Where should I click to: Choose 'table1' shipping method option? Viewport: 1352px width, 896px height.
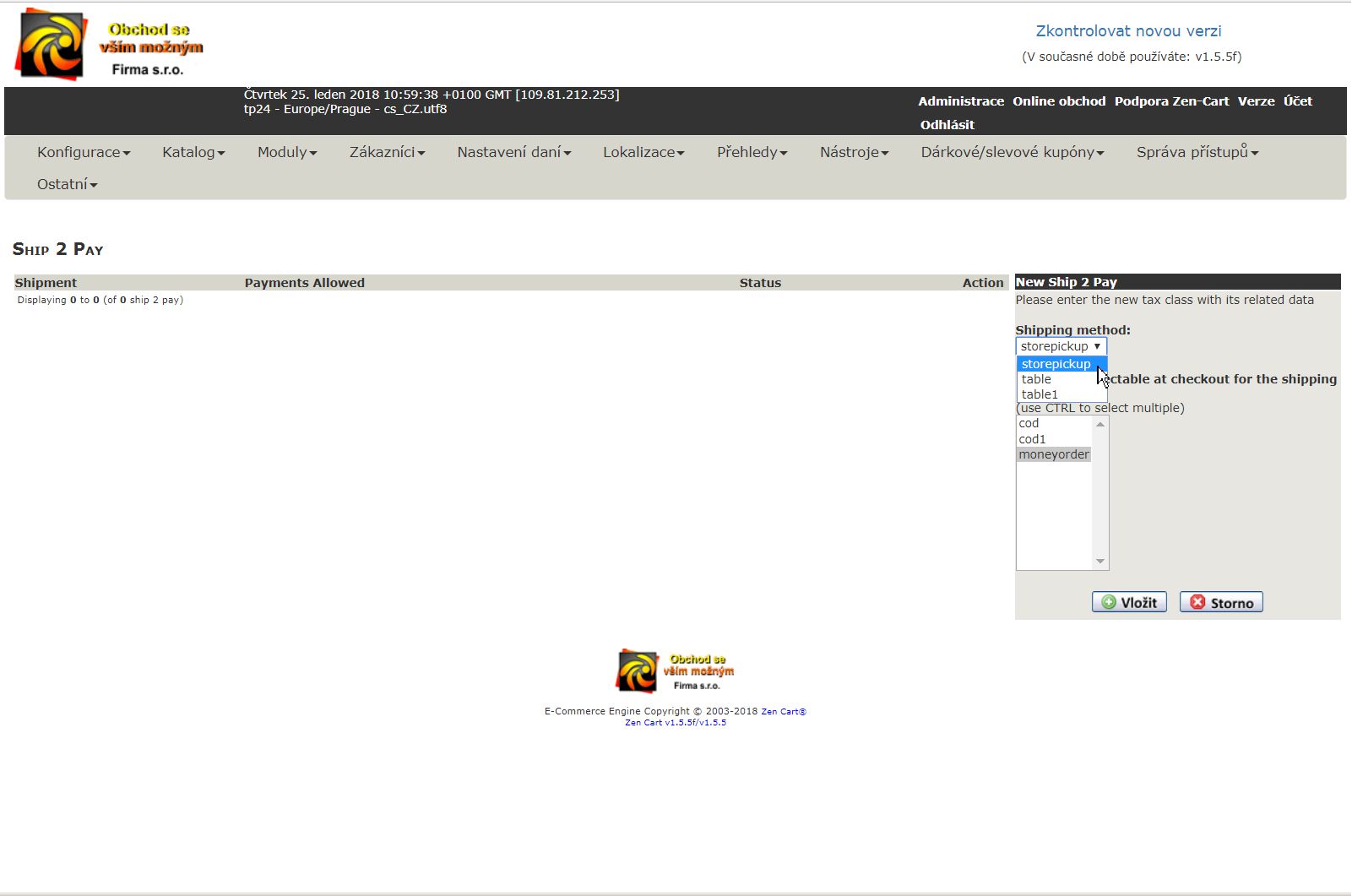(x=1040, y=394)
